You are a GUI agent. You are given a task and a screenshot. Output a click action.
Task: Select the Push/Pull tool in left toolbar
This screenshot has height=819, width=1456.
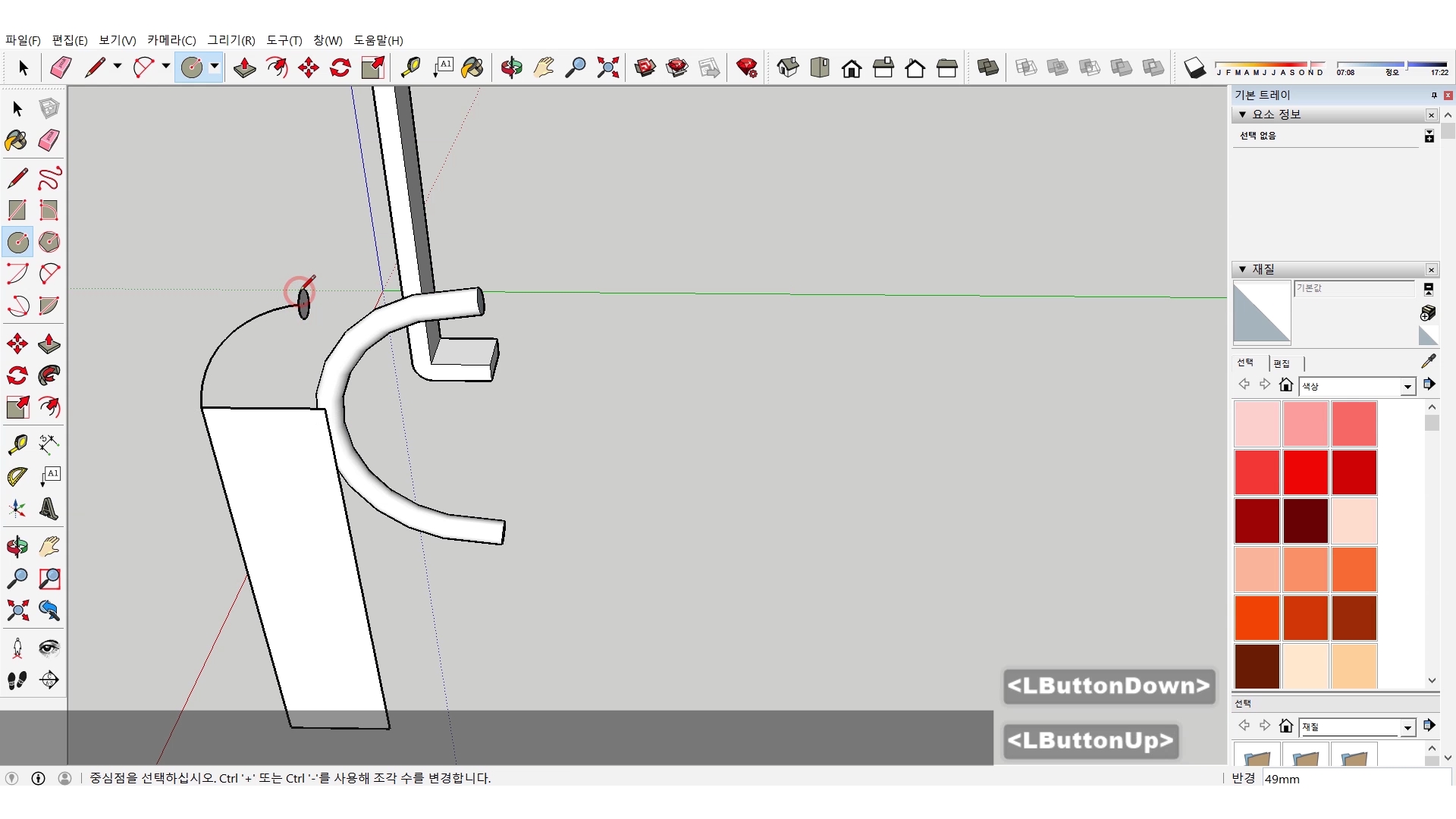tap(49, 344)
